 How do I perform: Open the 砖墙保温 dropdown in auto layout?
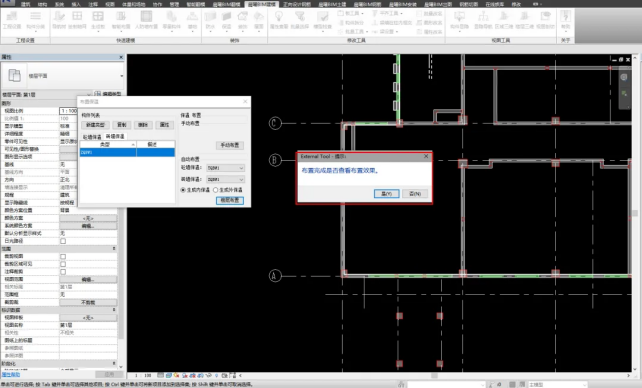(225, 179)
